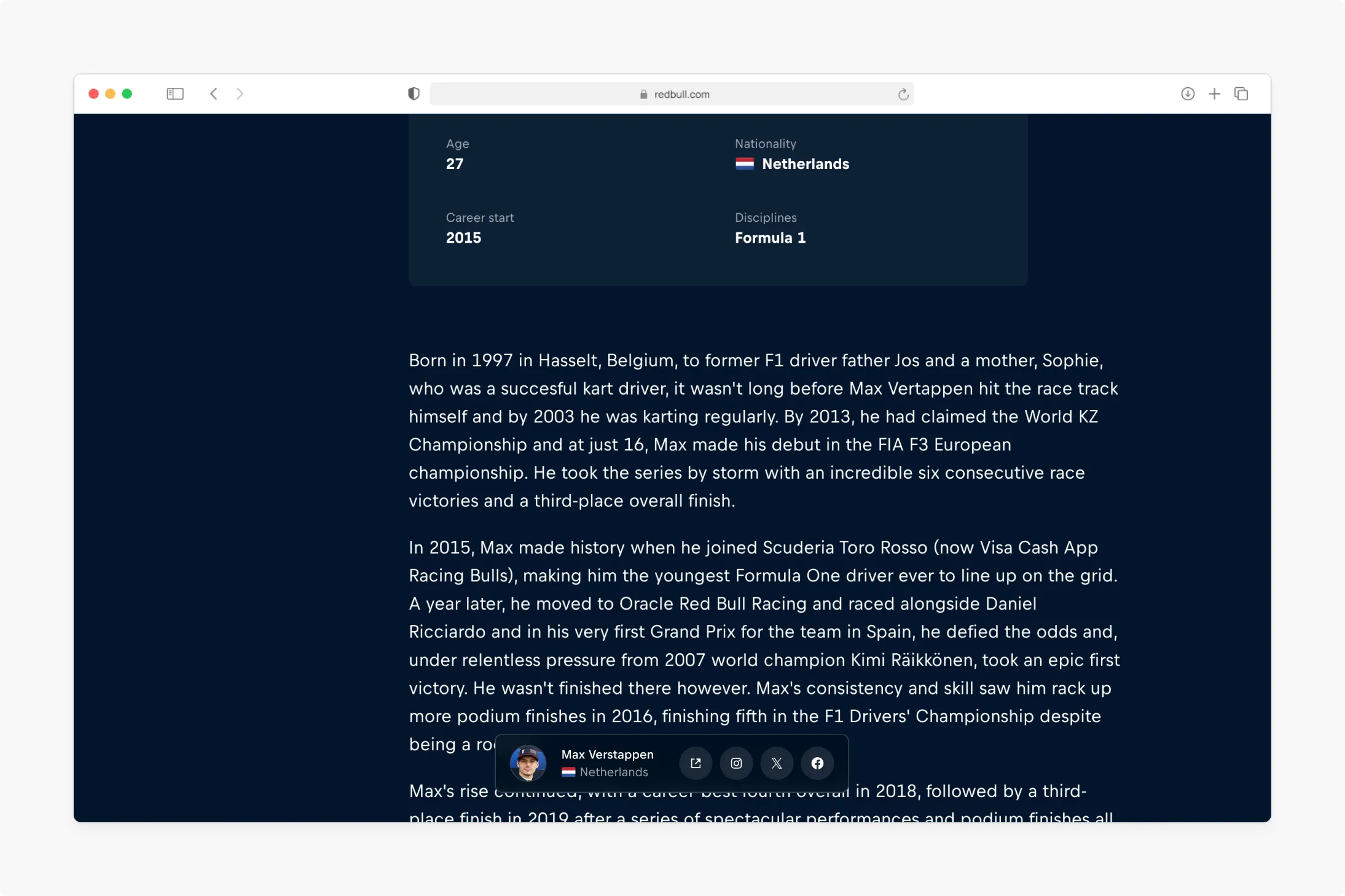Click the Age label

pos(457,144)
